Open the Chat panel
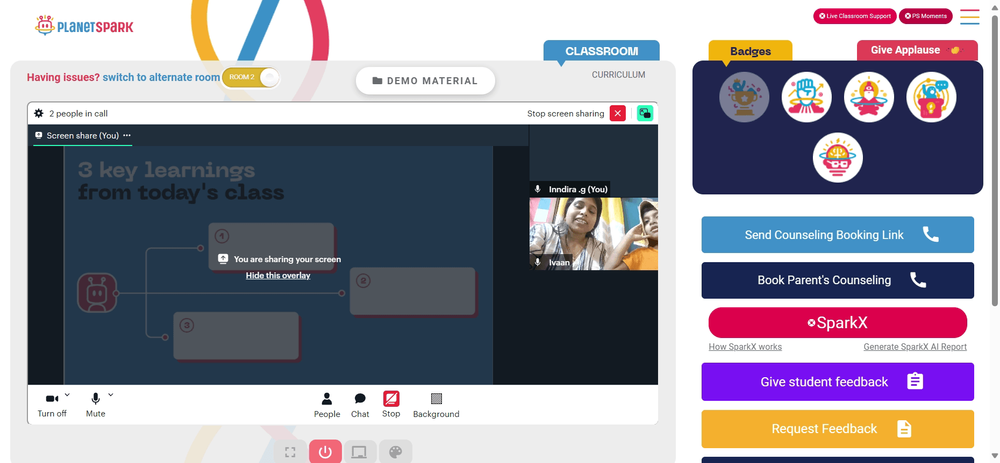1000x463 pixels. click(x=360, y=405)
